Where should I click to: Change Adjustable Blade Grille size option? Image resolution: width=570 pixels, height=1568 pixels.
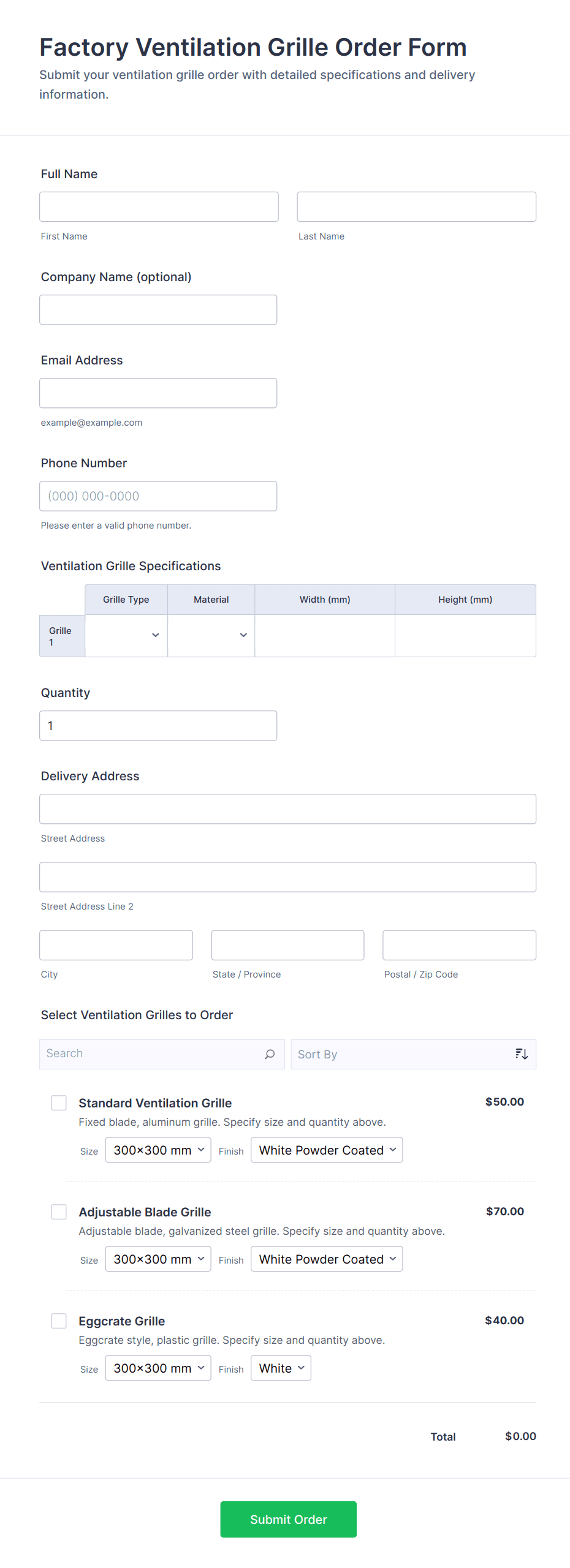coord(158,1259)
